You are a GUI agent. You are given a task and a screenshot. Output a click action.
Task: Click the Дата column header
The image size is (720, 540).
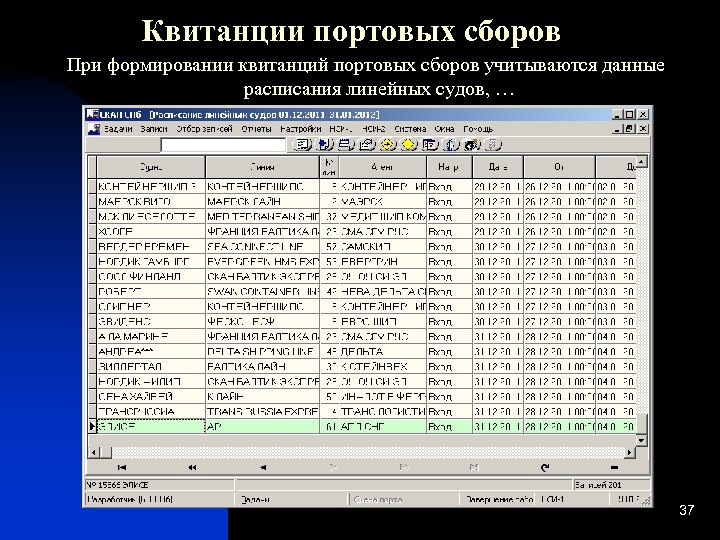(x=498, y=167)
